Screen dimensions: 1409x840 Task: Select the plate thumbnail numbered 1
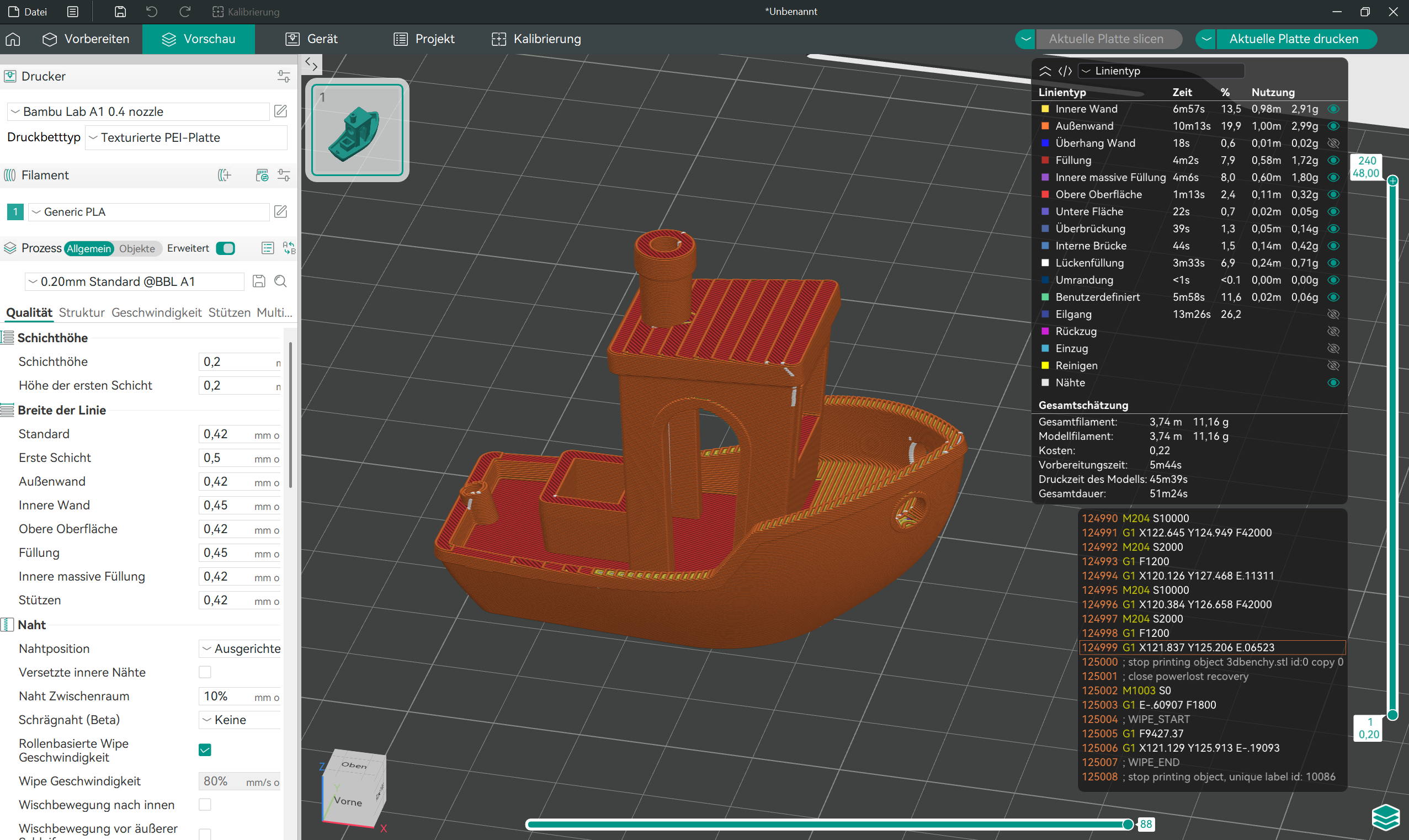(x=357, y=129)
